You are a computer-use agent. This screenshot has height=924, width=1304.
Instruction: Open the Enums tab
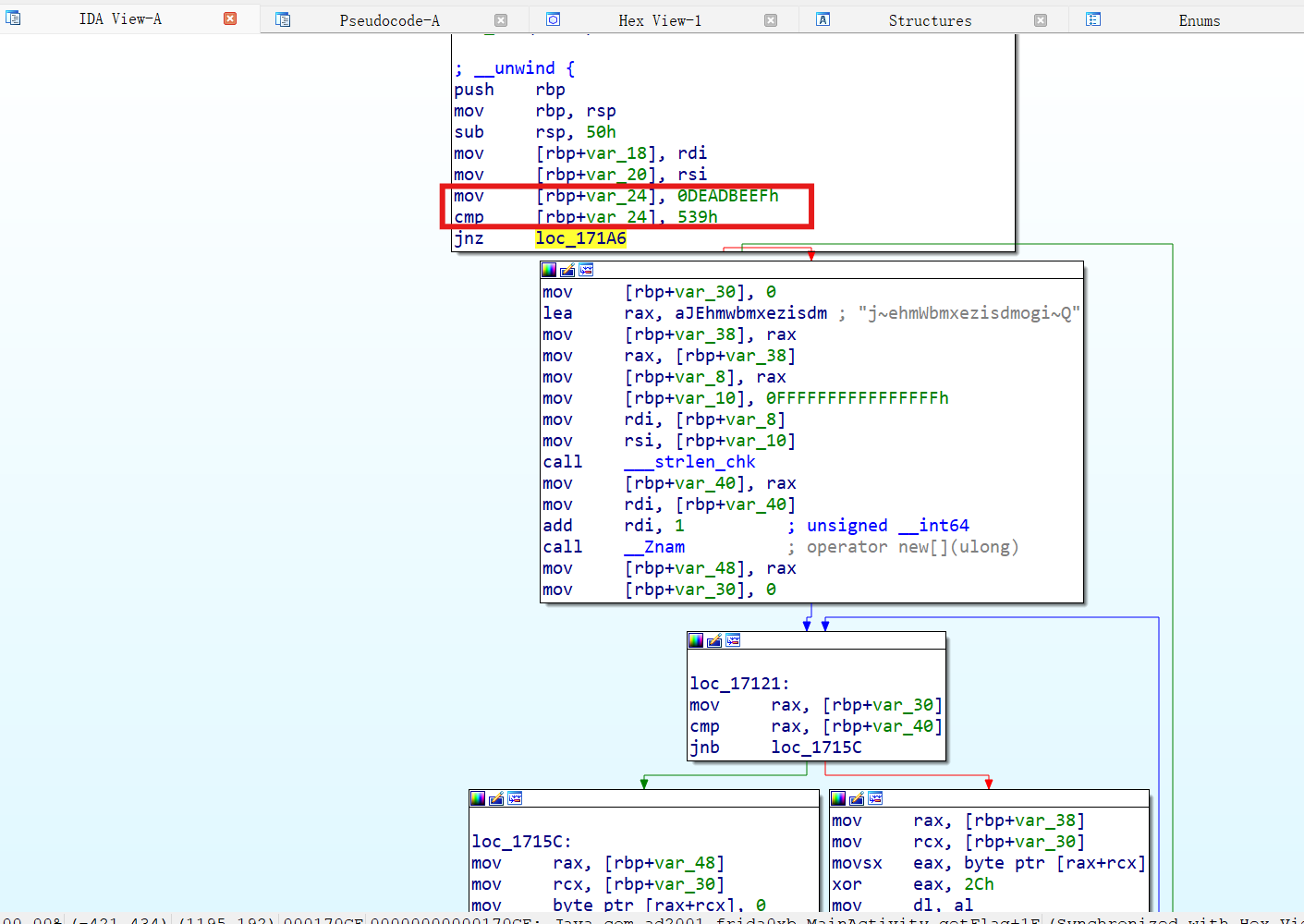click(x=1200, y=20)
